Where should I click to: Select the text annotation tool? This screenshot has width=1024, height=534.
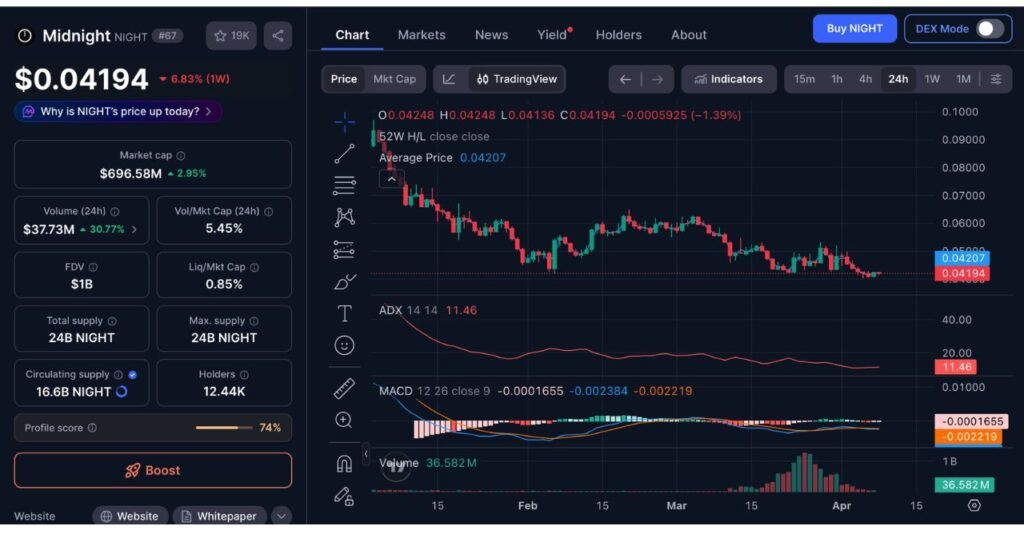tap(344, 313)
